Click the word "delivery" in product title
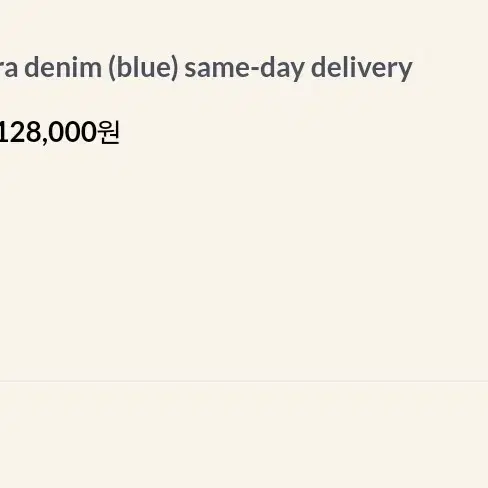 pos(362,68)
